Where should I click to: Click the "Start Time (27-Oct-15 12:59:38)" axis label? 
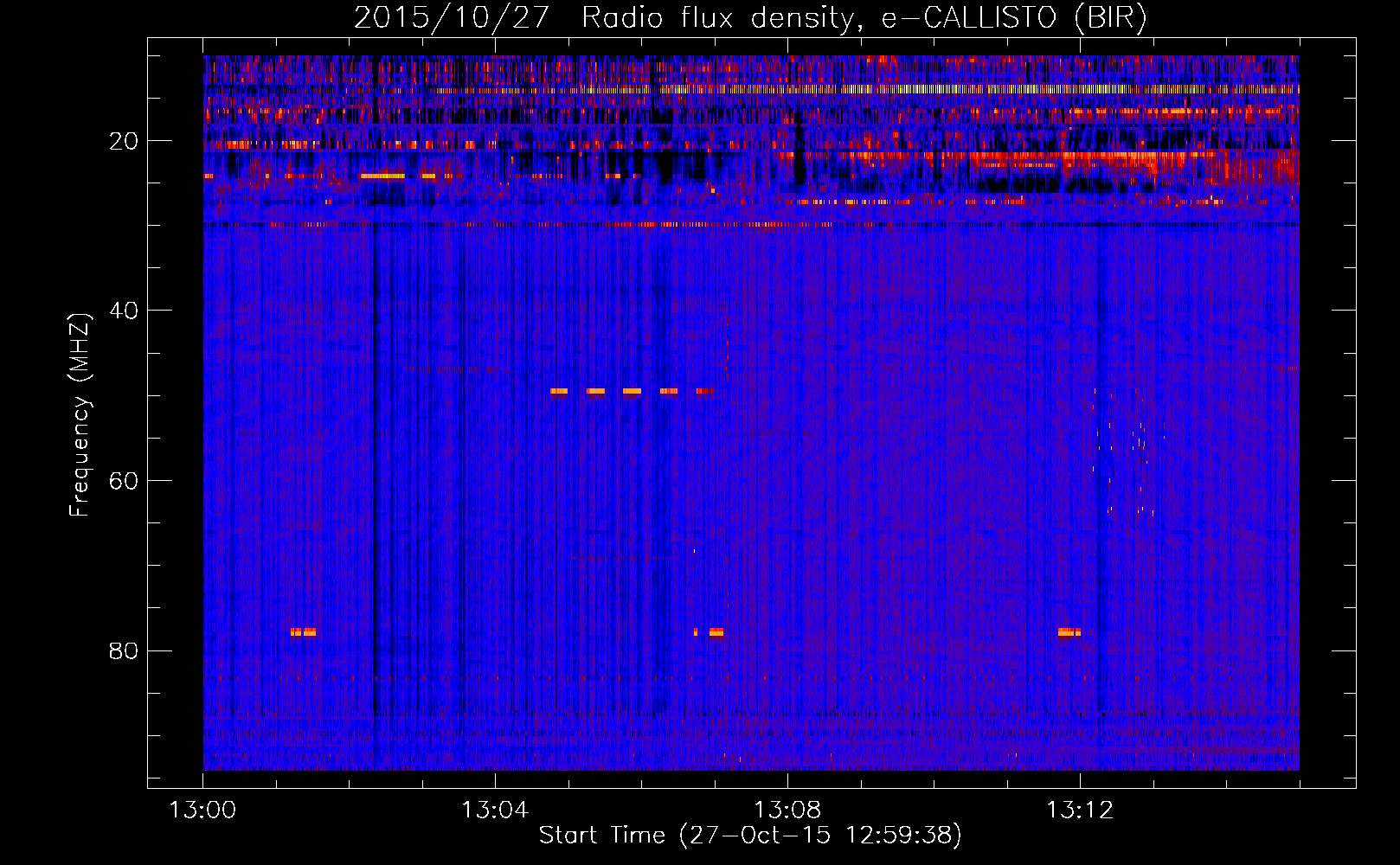(x=750, y=836)
